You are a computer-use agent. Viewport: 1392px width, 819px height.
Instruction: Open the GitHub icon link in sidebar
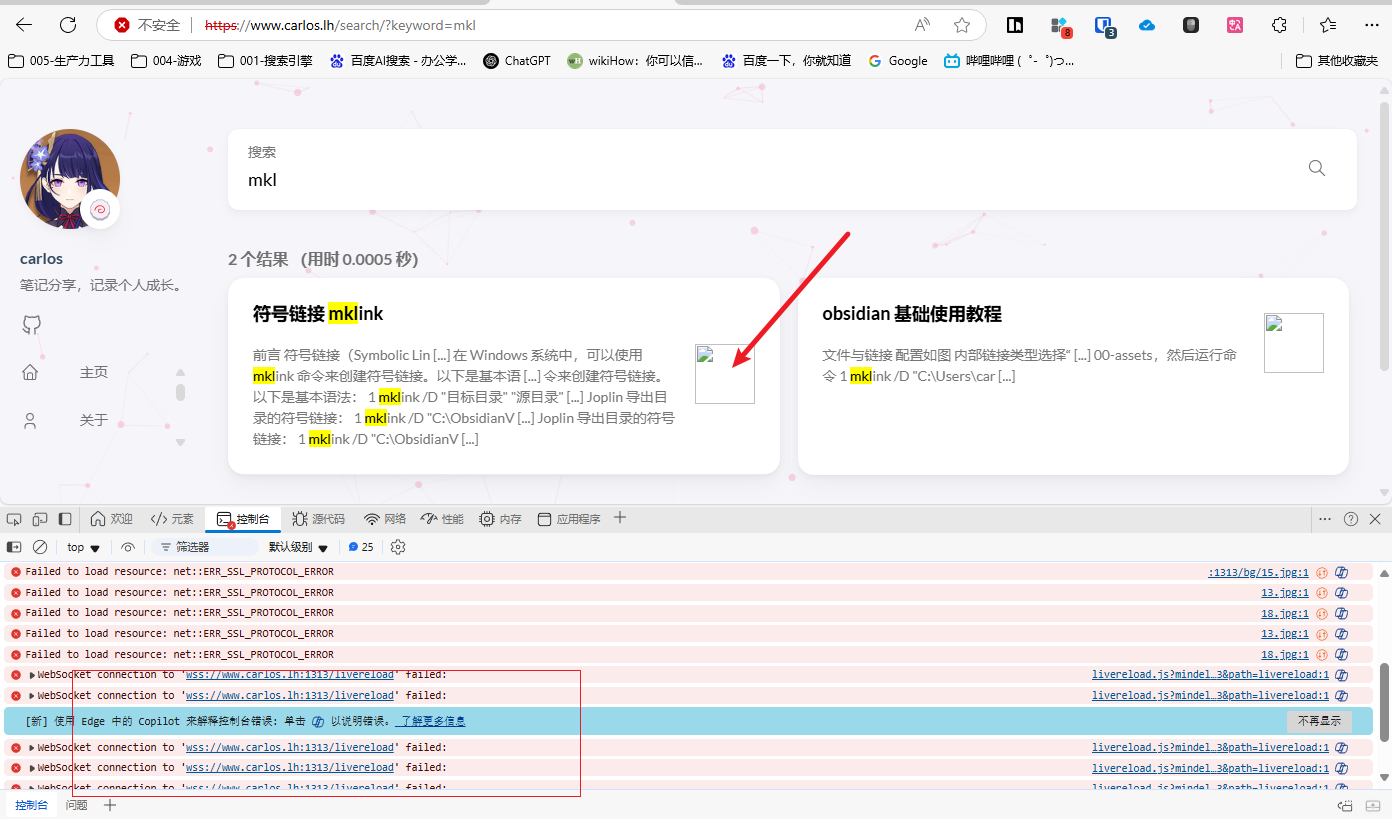coord(31,325)
